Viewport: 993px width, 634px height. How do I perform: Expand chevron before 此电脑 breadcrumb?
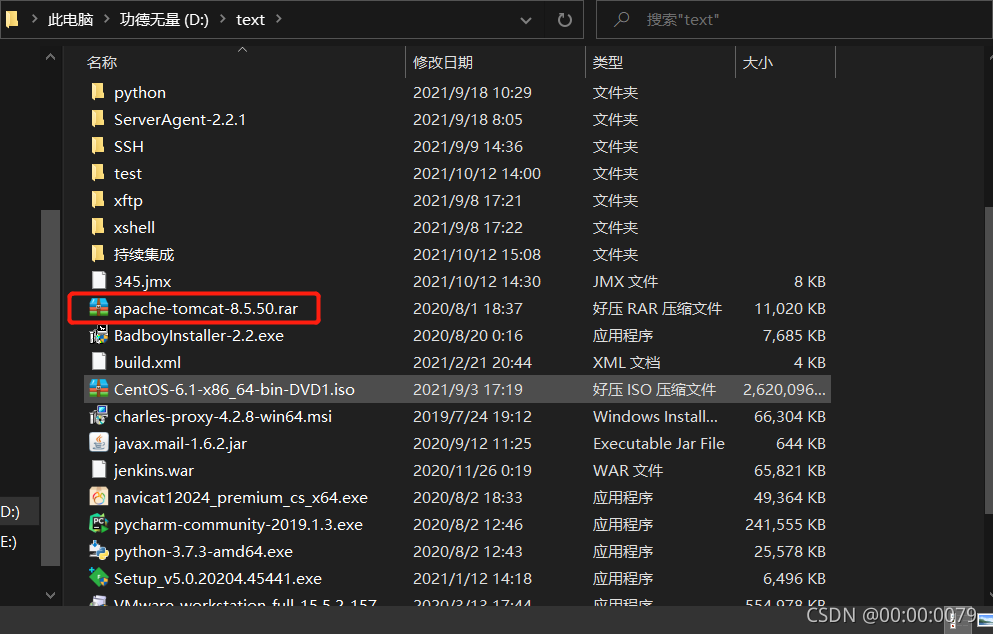click(35, 20)
